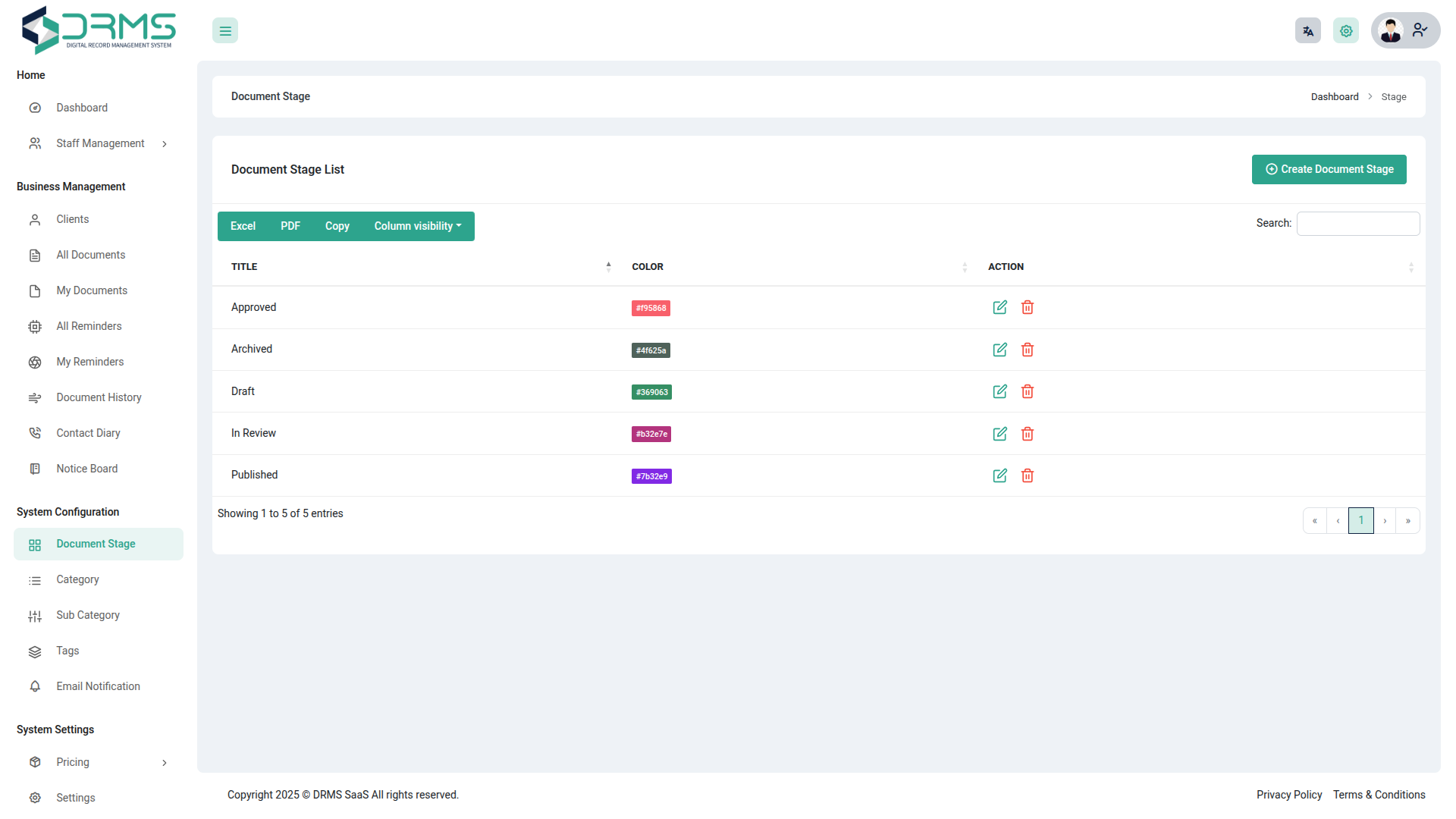Viewport: 1456px width, 819px height.
Task: Click the hamburger sidebar toggle icon
Action: click(x=225, y=31)
